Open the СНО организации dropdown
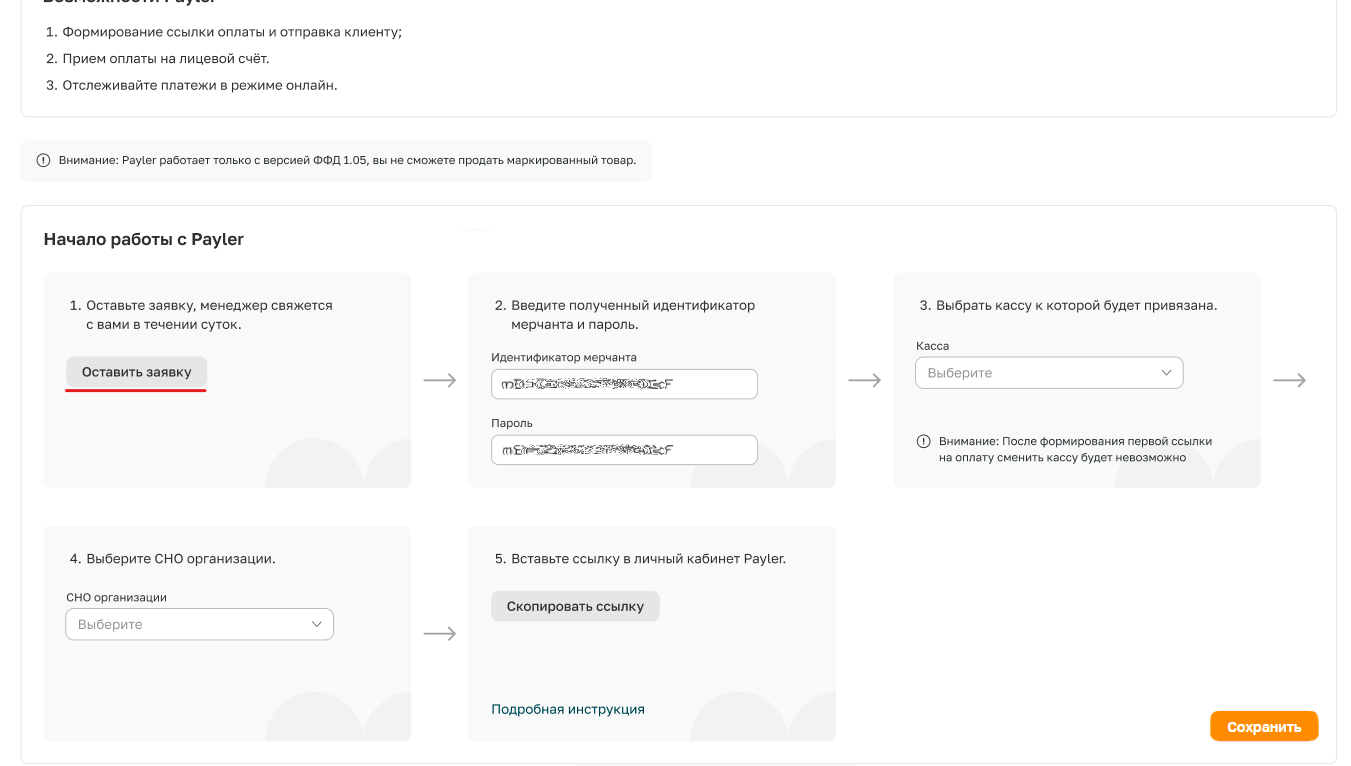 pos(199,625)
